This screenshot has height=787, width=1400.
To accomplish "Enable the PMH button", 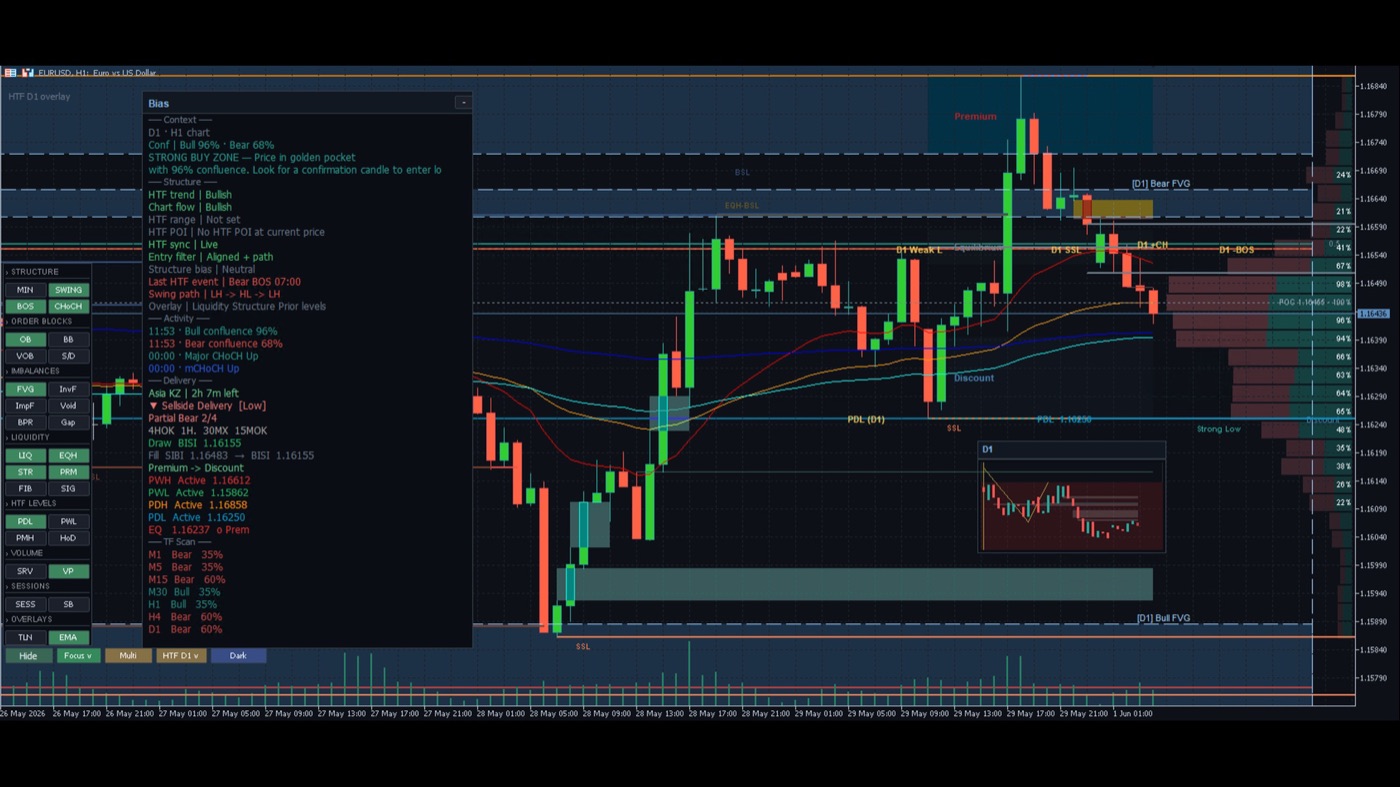I will click(25, 538).
